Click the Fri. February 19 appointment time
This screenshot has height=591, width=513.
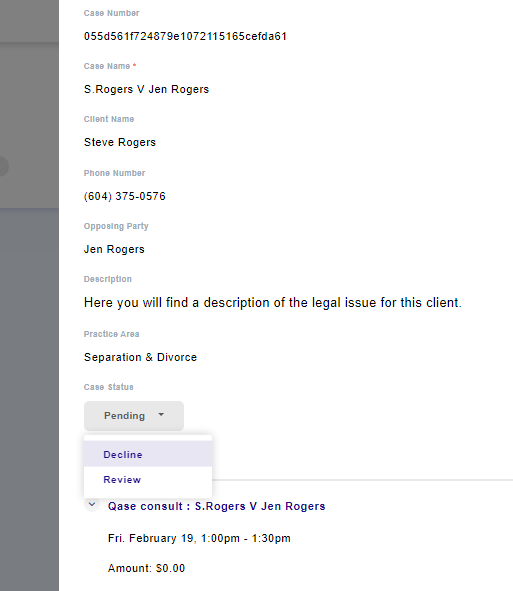pos(199,538)
